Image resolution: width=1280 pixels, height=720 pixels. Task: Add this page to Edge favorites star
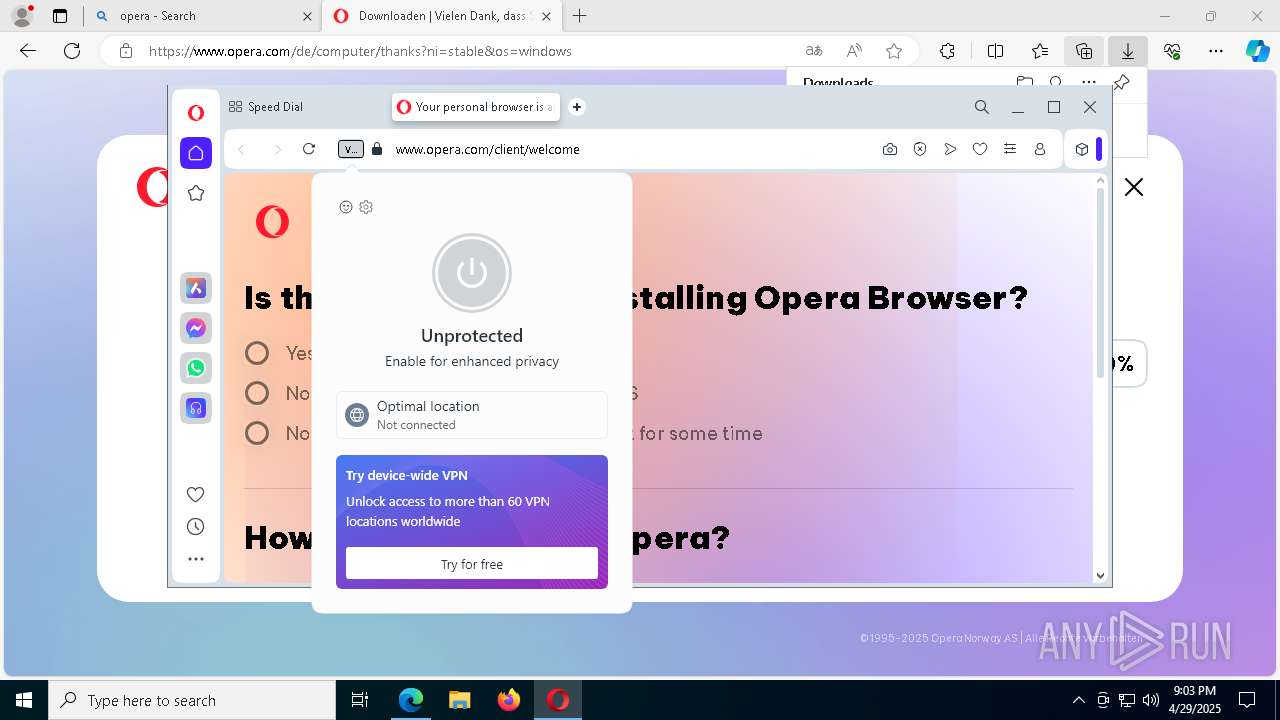(x=894, y=51)
